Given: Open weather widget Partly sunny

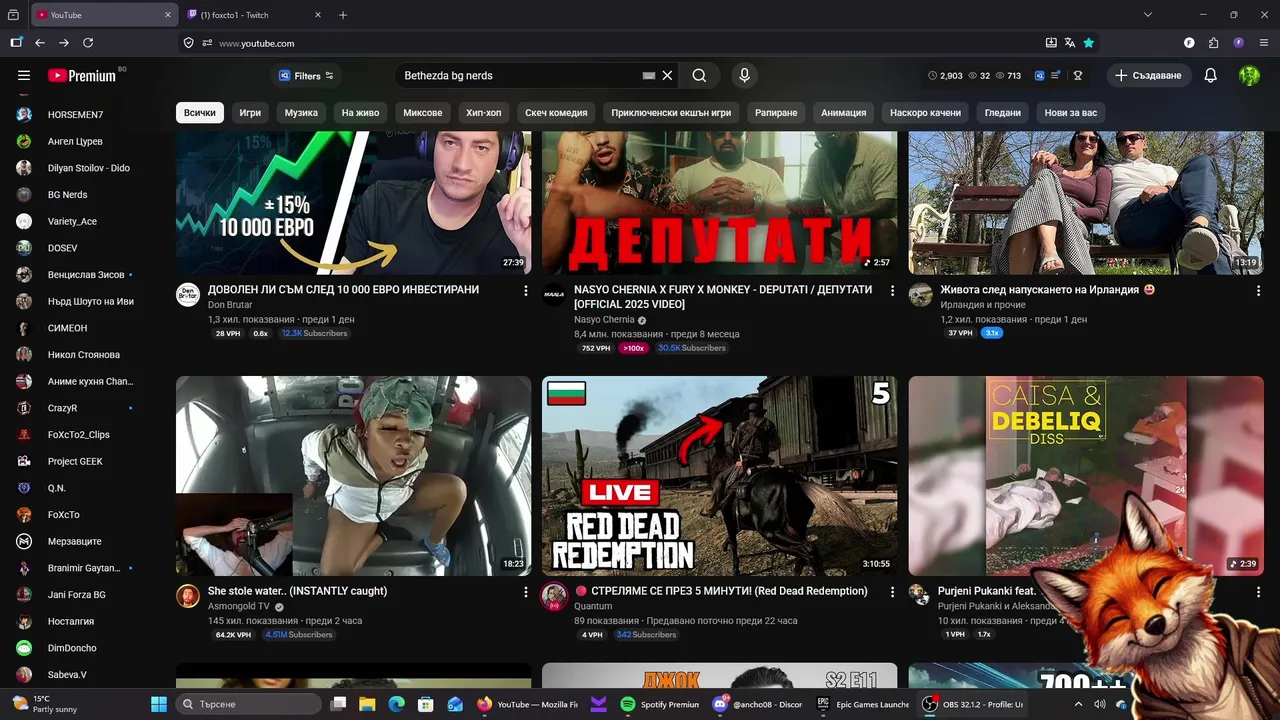Looking at the screenshot, I should [44, 704].
